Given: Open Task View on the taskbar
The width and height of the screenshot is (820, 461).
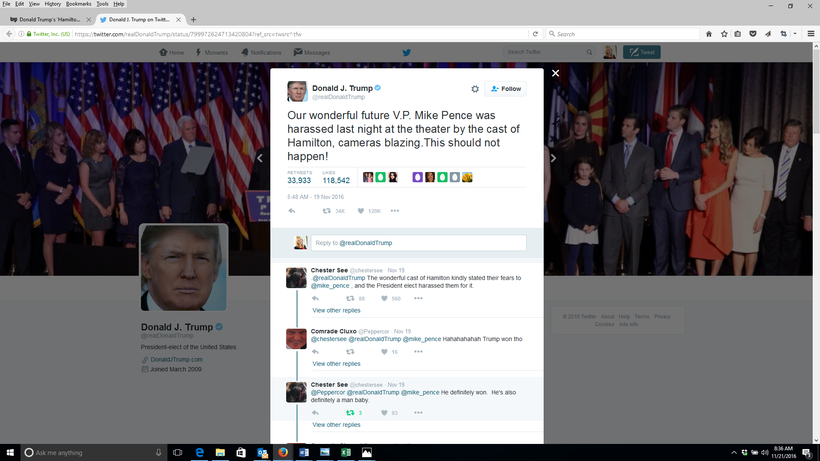Looking at the screenshot, I should pos(178,453).
